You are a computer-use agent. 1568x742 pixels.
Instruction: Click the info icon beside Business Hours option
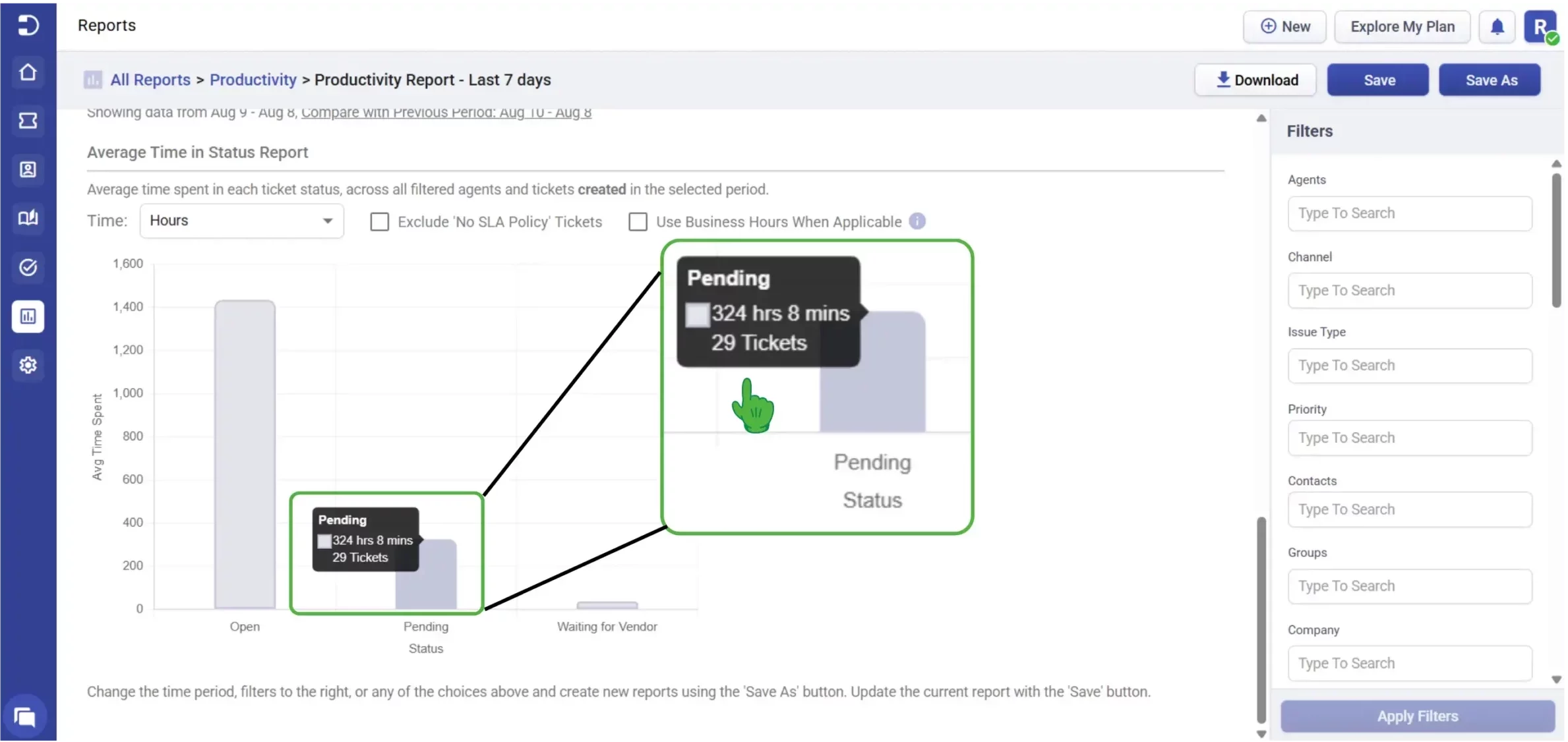coord(917,221)
